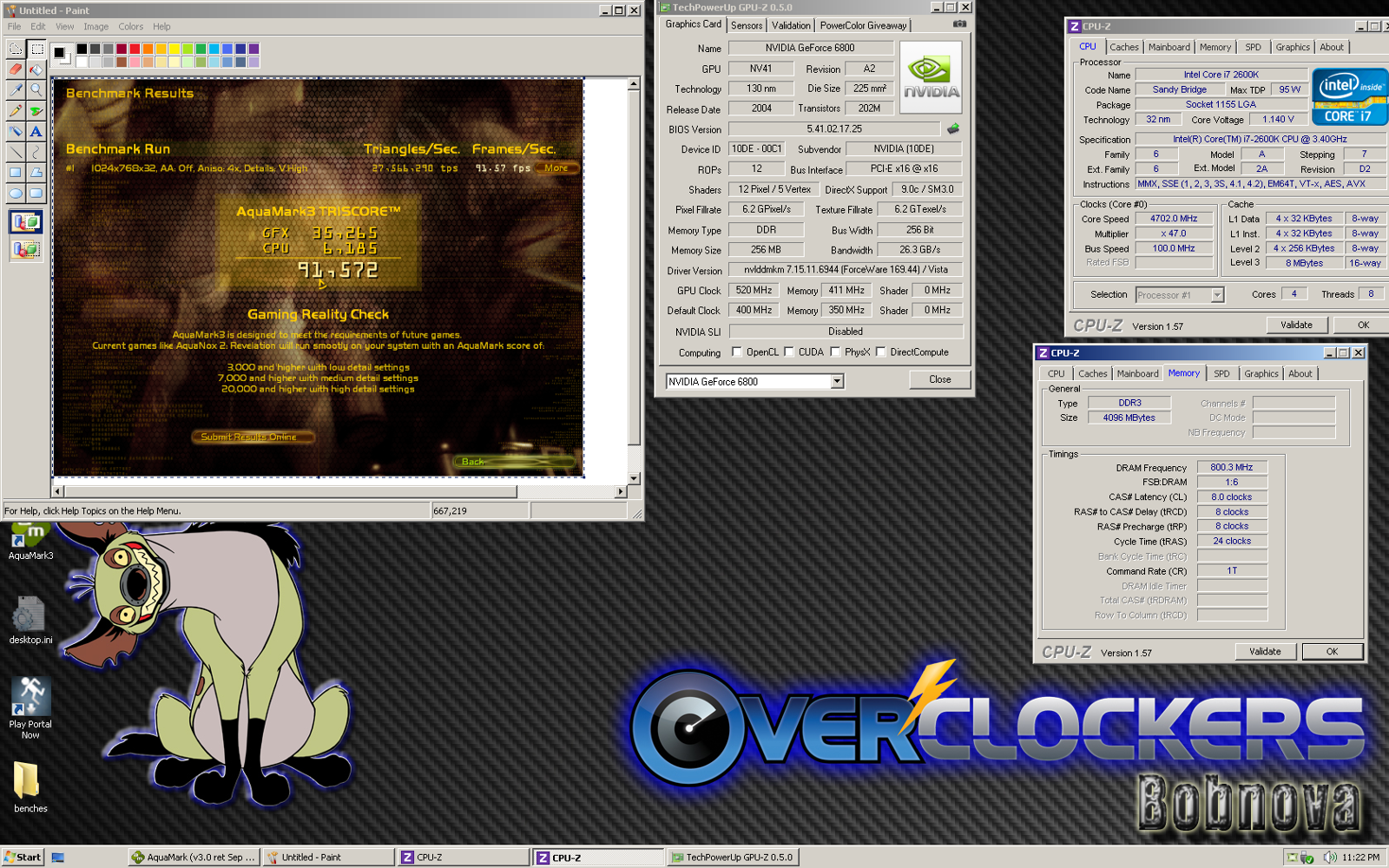Open the Play Portal Now desktop icon
Viewport: 1389px width, 868px height.
tap(30, 708)
